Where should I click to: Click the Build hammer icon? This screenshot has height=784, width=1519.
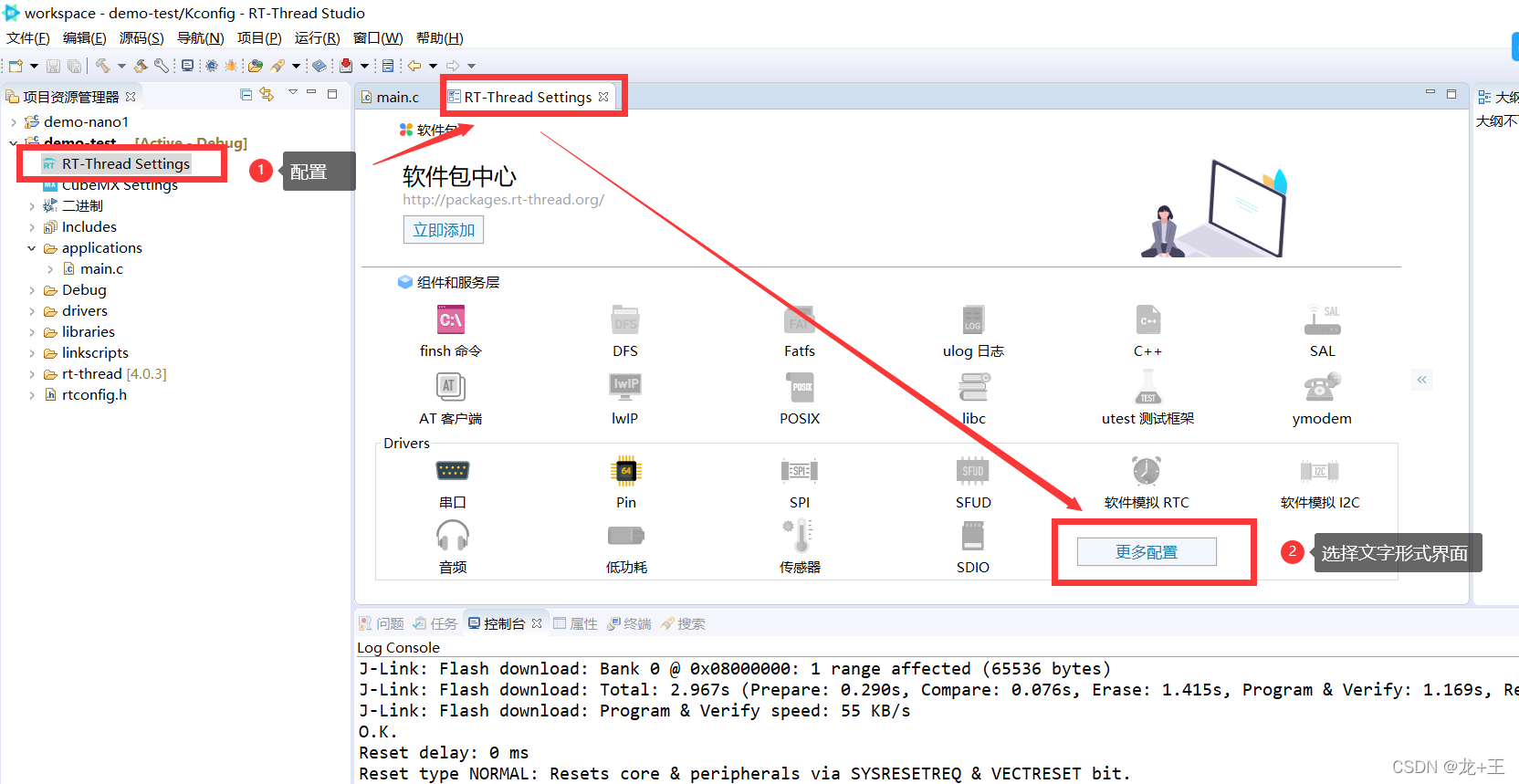pos(103,66)
